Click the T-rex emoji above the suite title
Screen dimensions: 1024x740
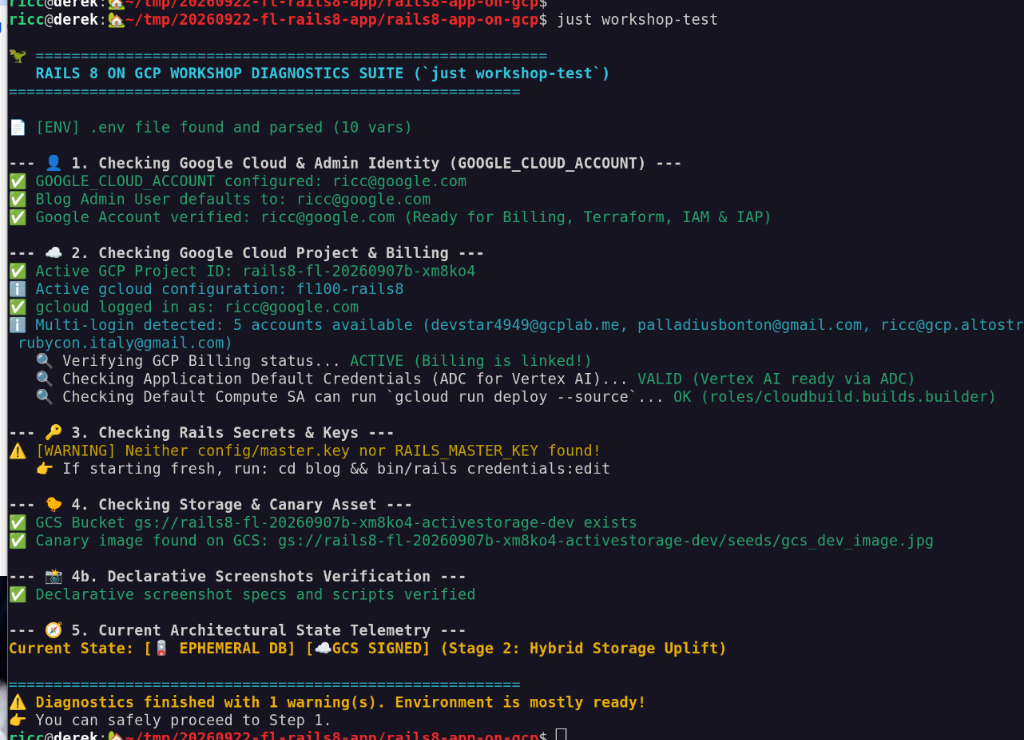[18, 56]
